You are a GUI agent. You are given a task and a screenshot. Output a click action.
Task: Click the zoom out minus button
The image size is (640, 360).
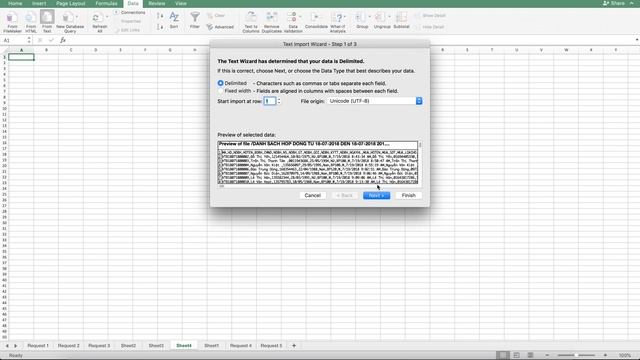point(547,355)
